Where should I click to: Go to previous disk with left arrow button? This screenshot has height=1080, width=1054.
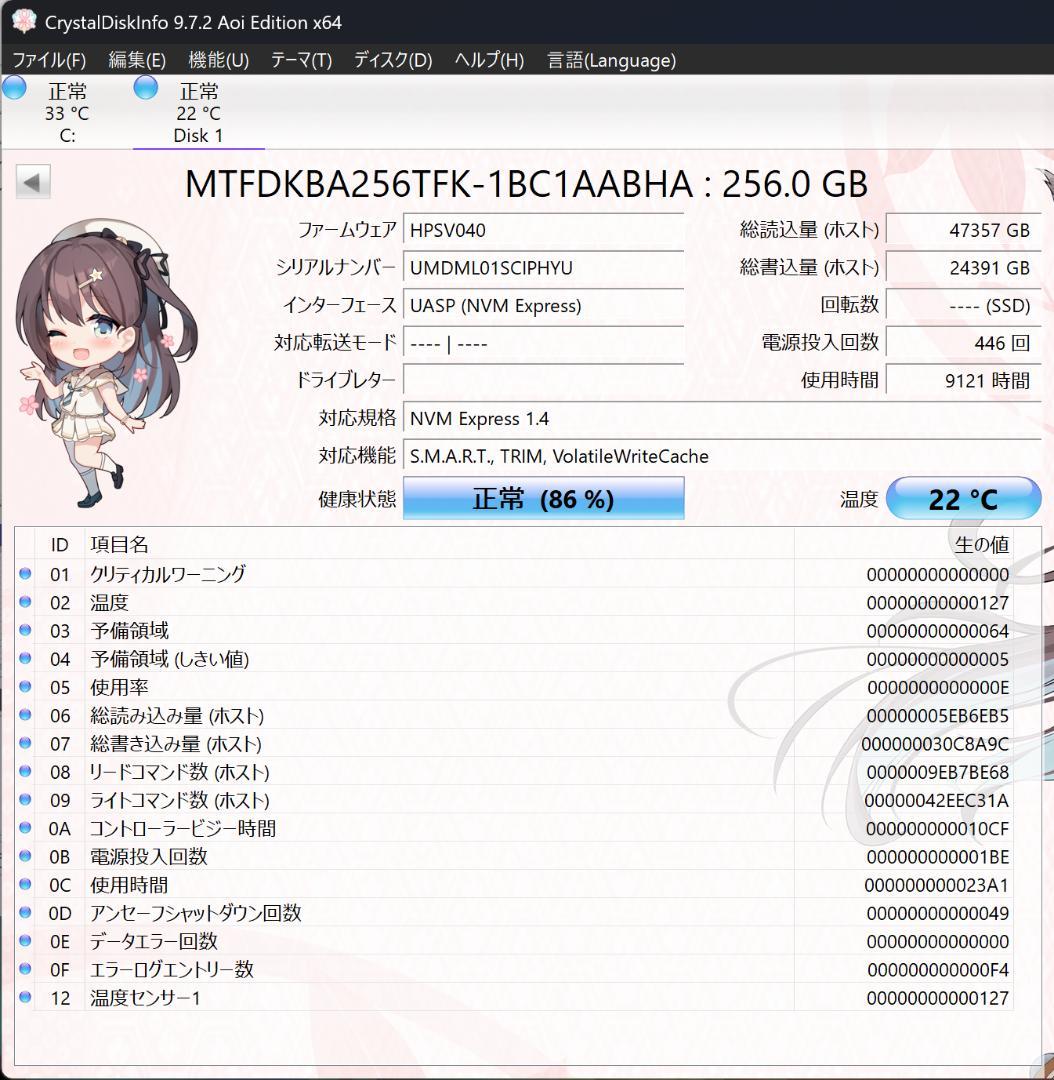(32, 182)
